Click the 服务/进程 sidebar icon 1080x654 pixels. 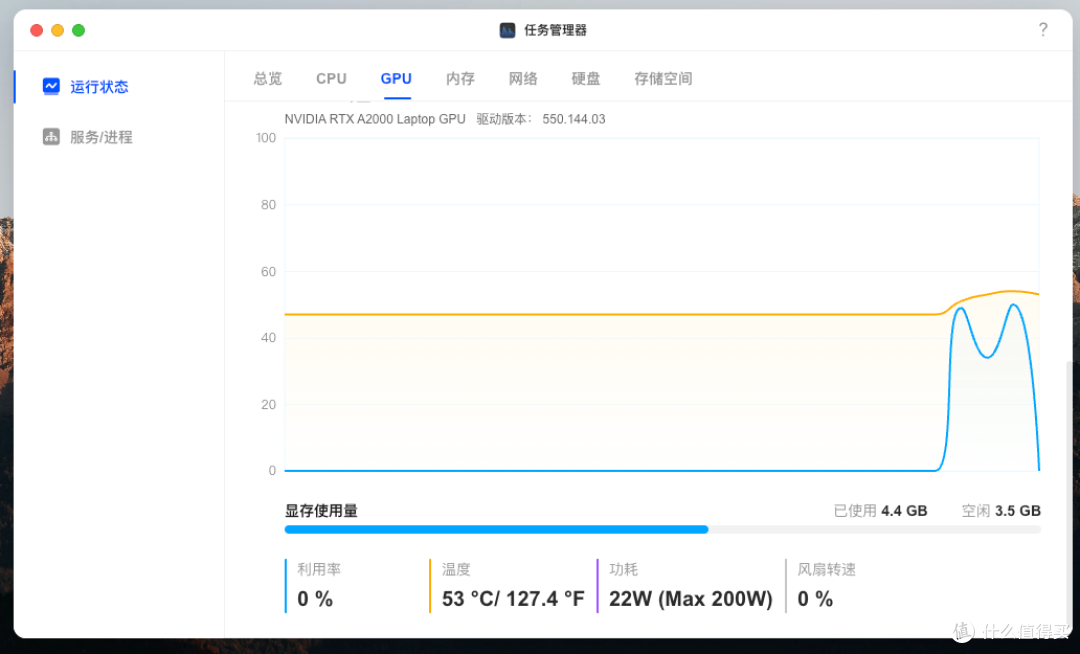coord(50,136)
